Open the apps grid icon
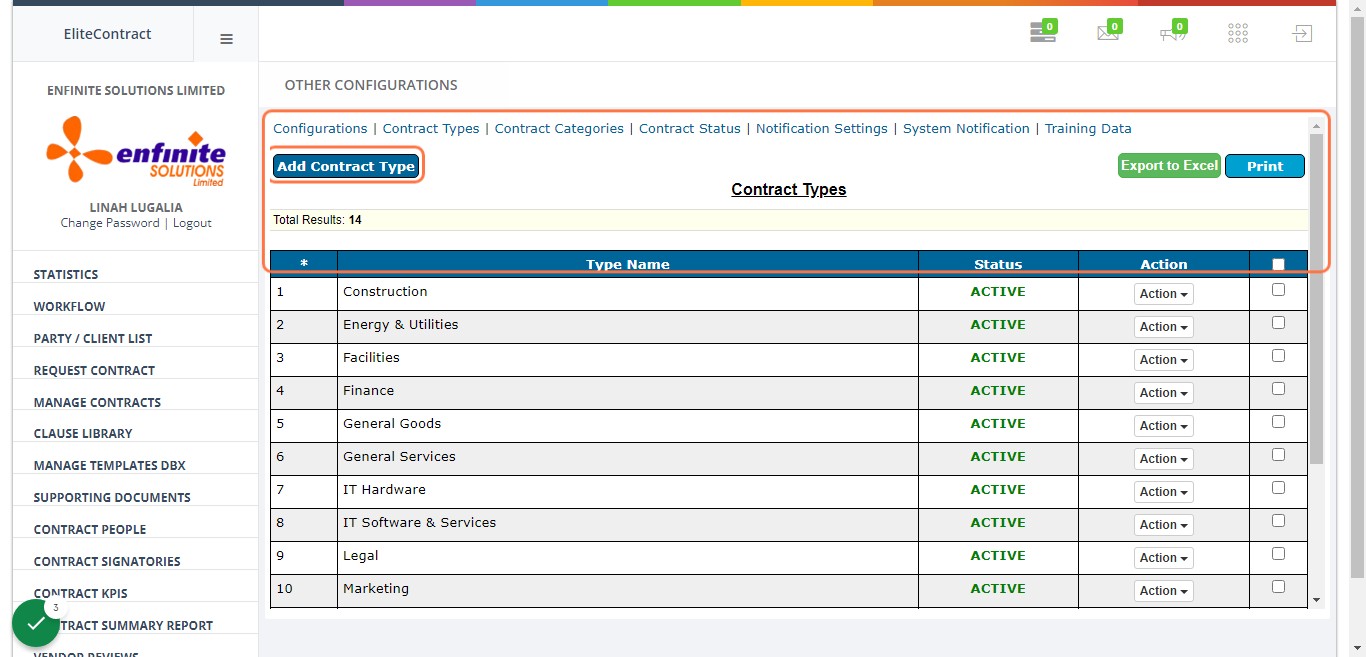The width and height of the screenshot is (1366, 657). tap(1238, 34)
